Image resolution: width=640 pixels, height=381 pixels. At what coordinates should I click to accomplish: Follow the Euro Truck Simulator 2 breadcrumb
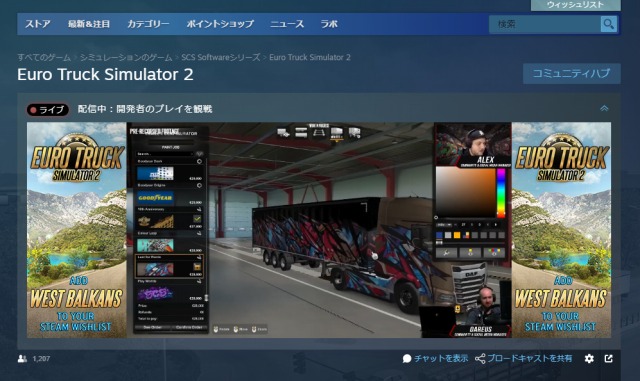pos(310,57)
